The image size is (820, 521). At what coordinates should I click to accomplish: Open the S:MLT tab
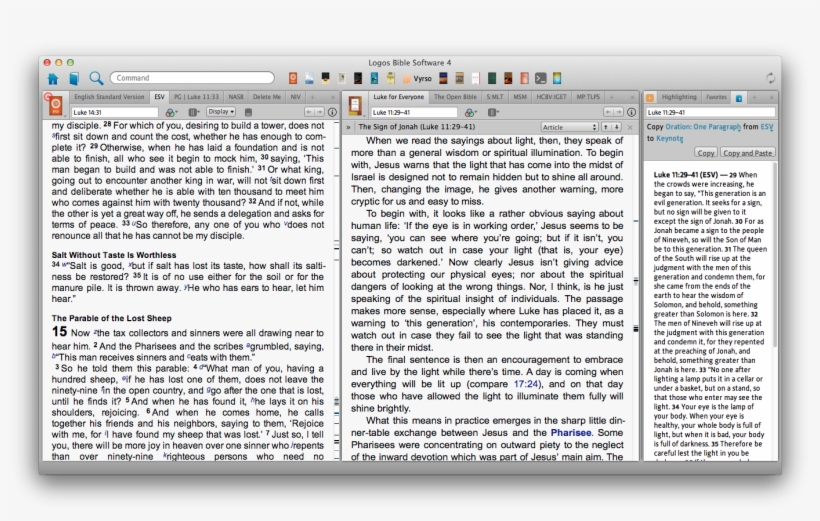(495, 97)
